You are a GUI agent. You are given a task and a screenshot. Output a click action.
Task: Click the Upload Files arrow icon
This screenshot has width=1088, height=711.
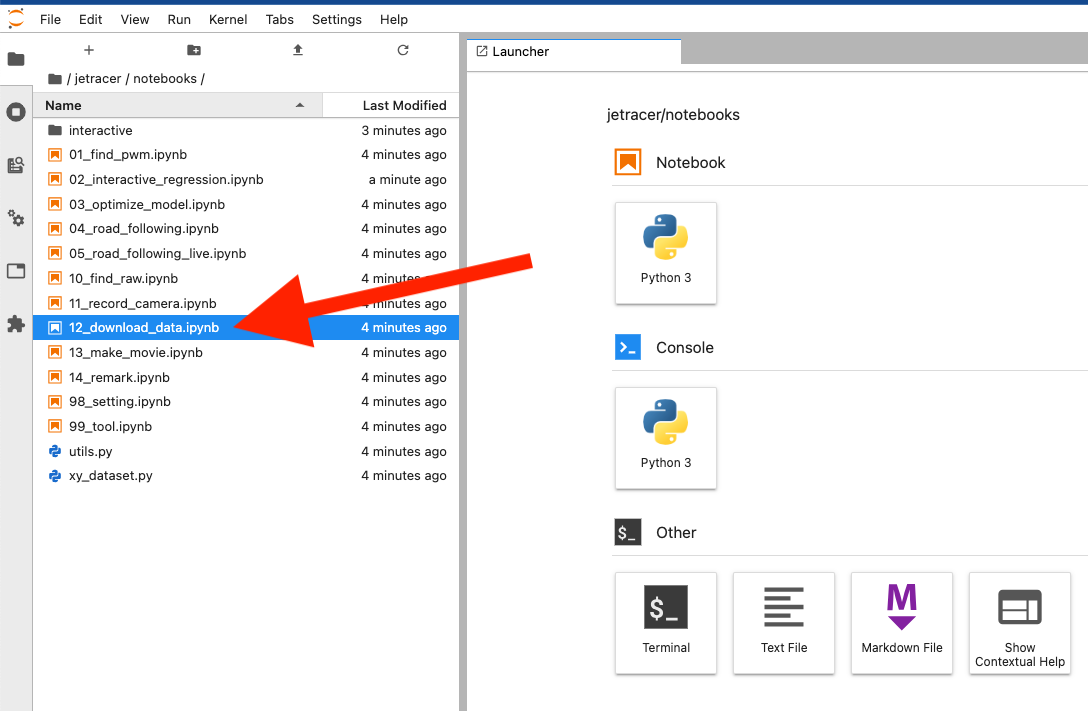[298, 50]
